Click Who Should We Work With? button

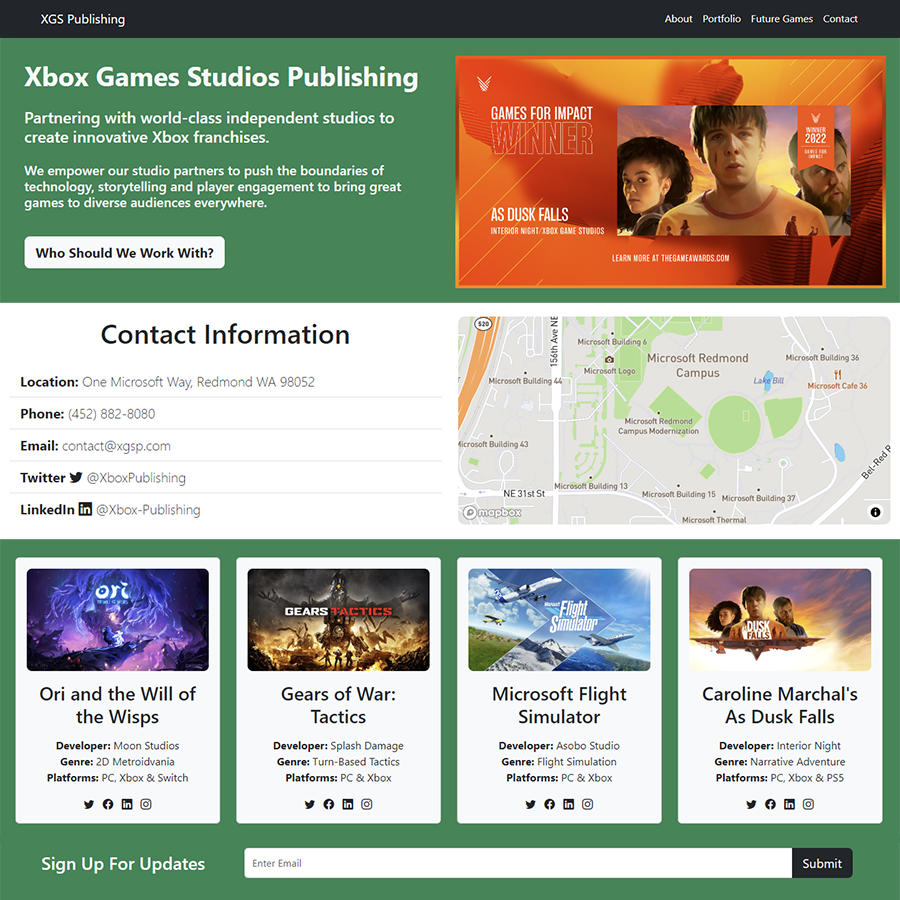click(x=125, y=253)
